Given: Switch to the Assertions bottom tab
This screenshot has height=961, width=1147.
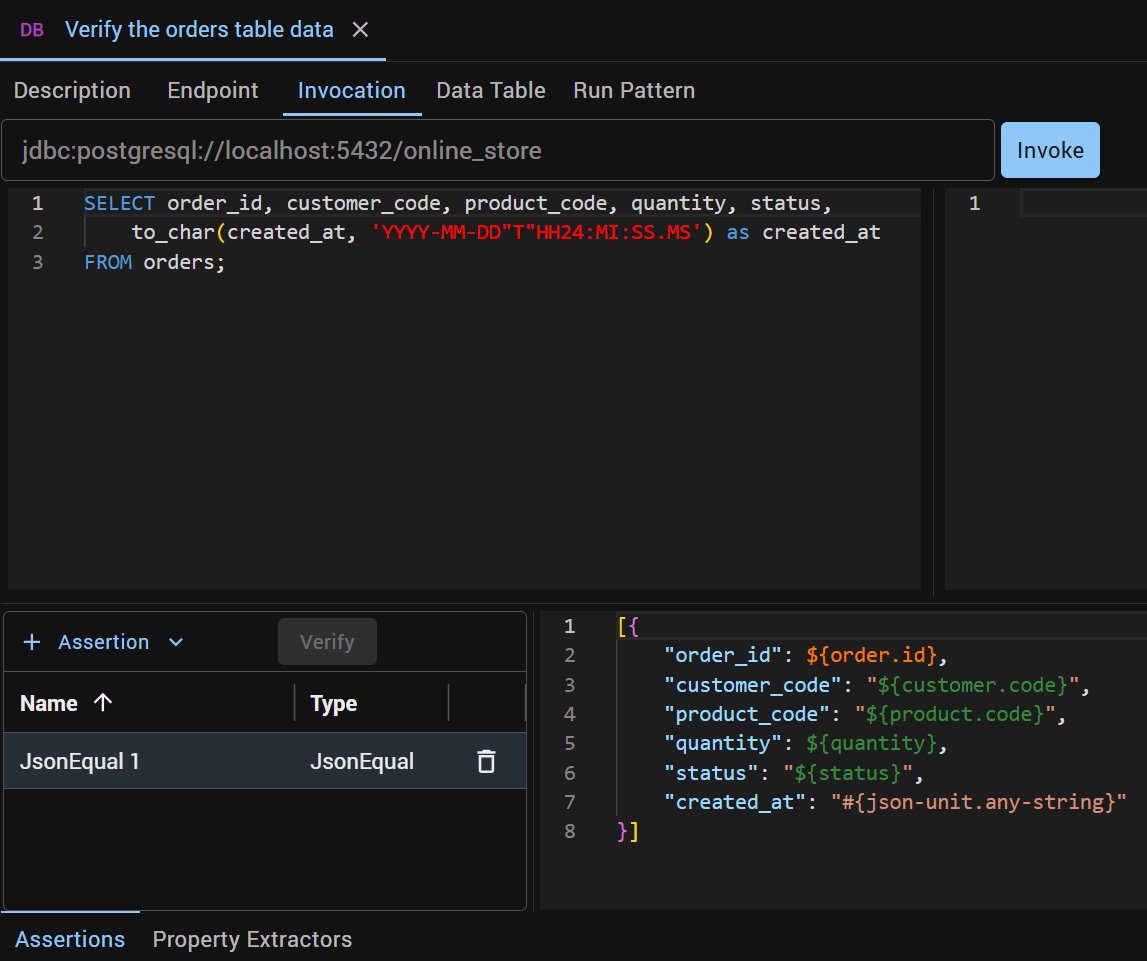Looking at the screenshot, I should point(70,939).
